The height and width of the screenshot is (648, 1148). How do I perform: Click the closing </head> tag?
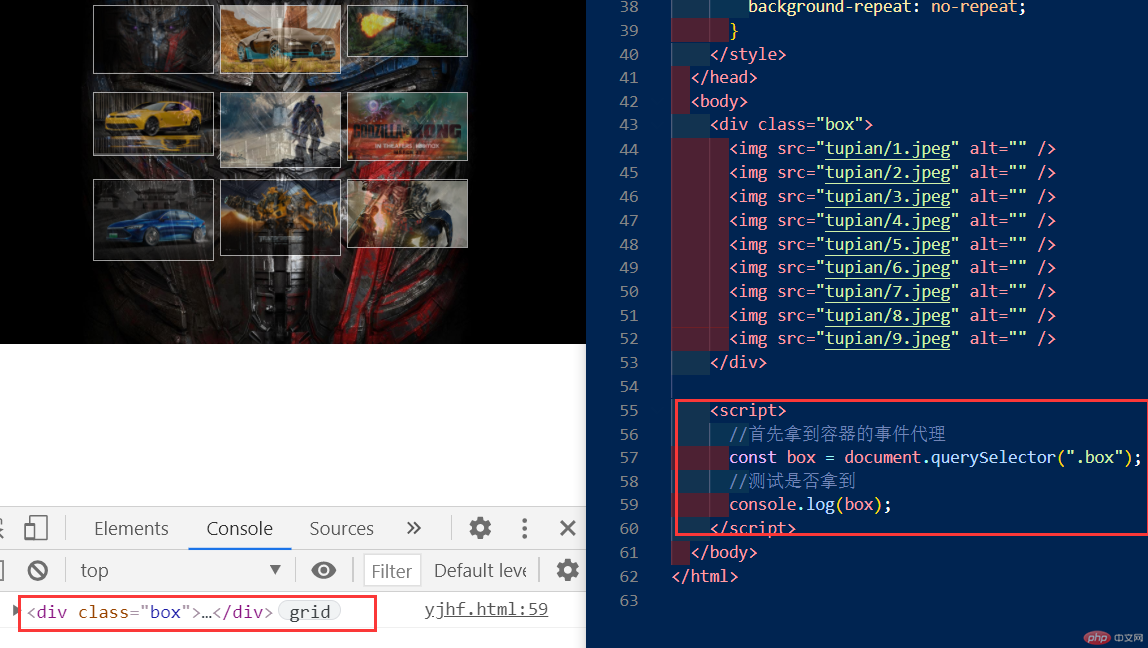pyautogui.click(x=724, y=78)
